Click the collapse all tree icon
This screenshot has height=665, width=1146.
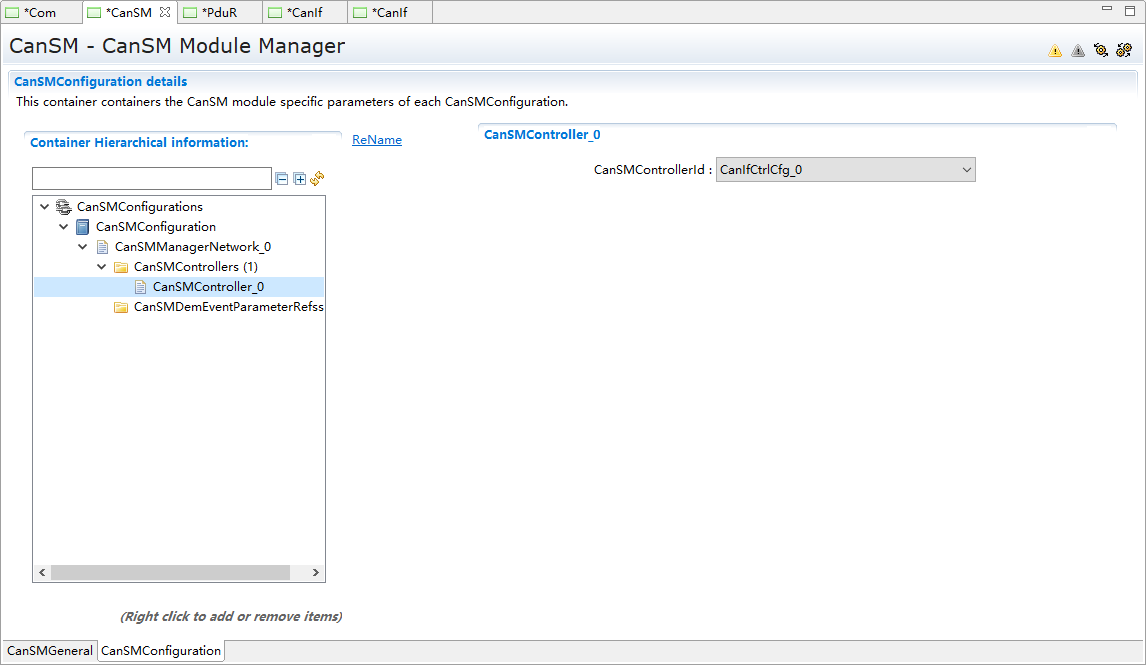coord(282,179)
